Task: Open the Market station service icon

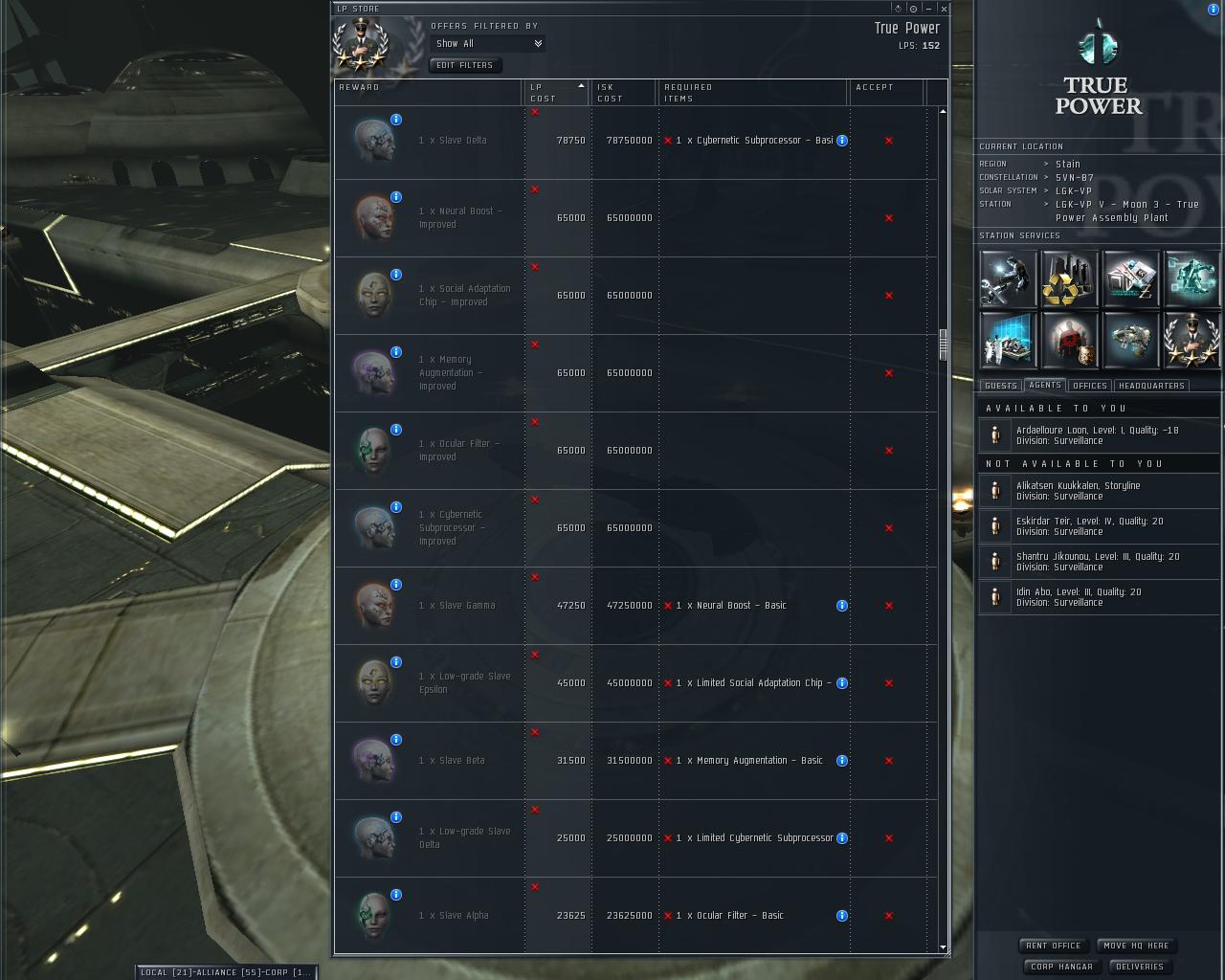Action: 1130,279
